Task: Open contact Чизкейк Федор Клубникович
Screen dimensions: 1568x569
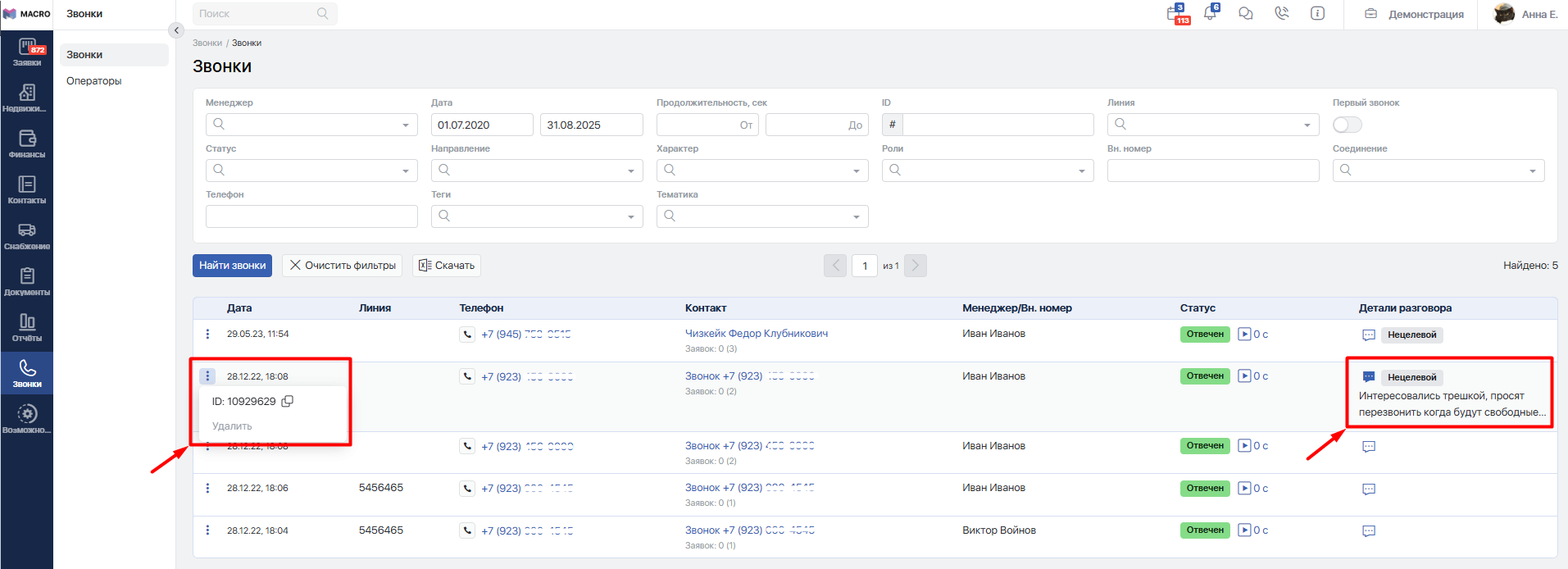Action: pos(756,334)
